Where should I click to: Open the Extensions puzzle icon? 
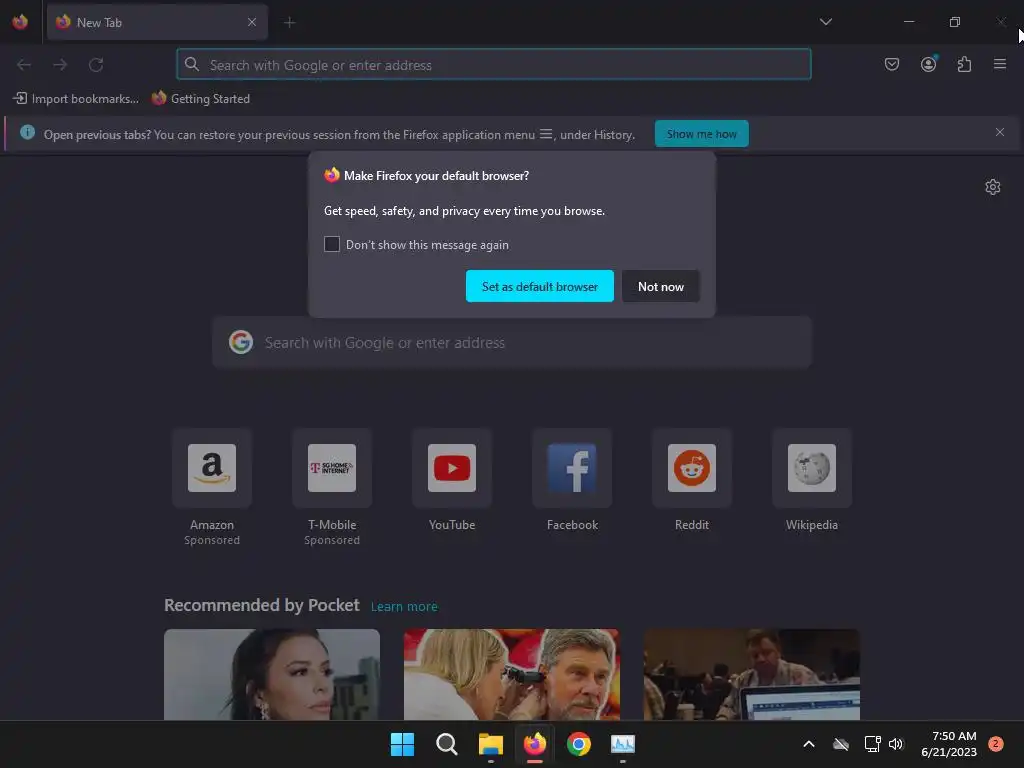(964, 64)
